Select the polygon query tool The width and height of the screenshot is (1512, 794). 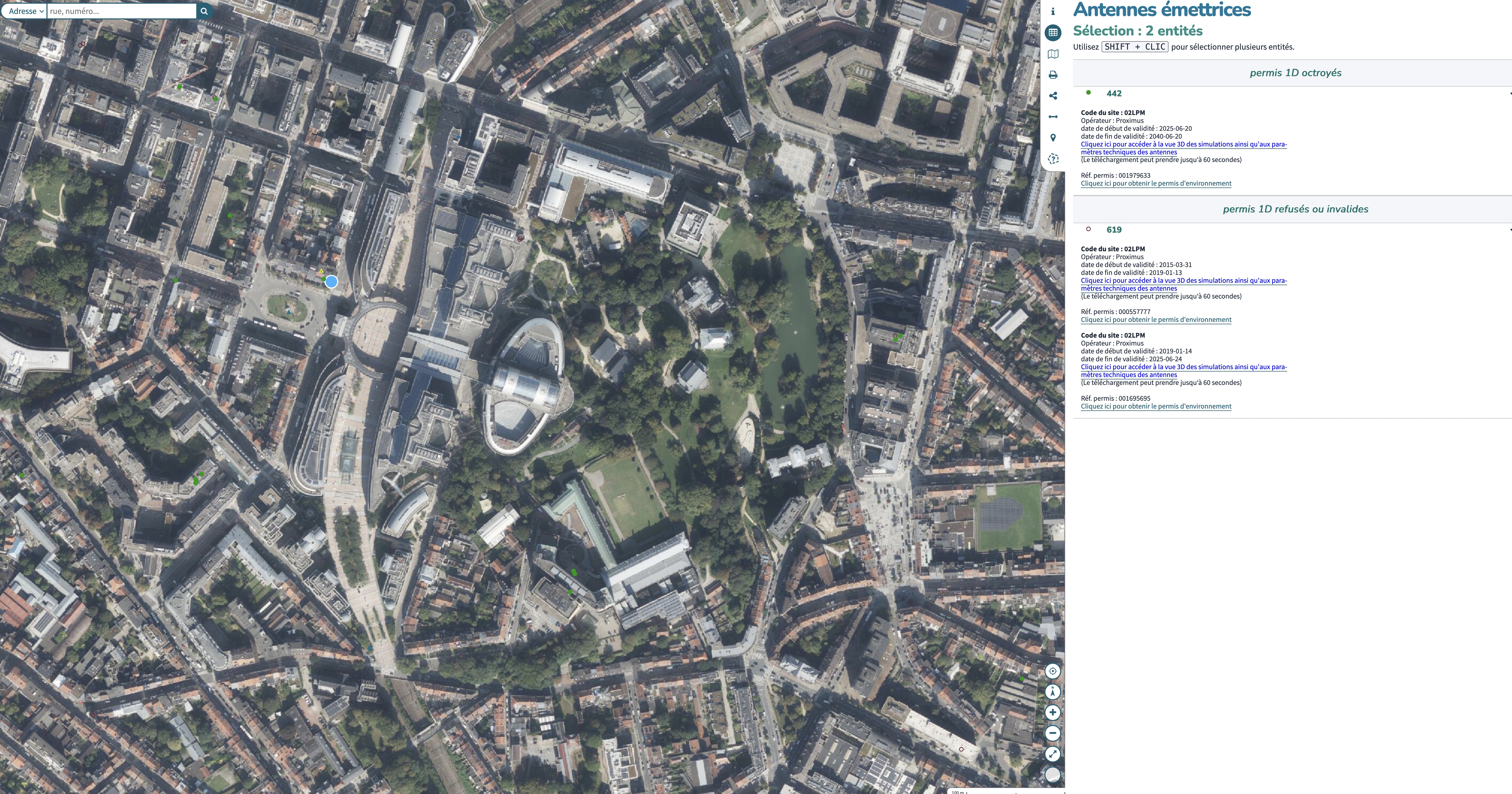tap(1053, 159)
